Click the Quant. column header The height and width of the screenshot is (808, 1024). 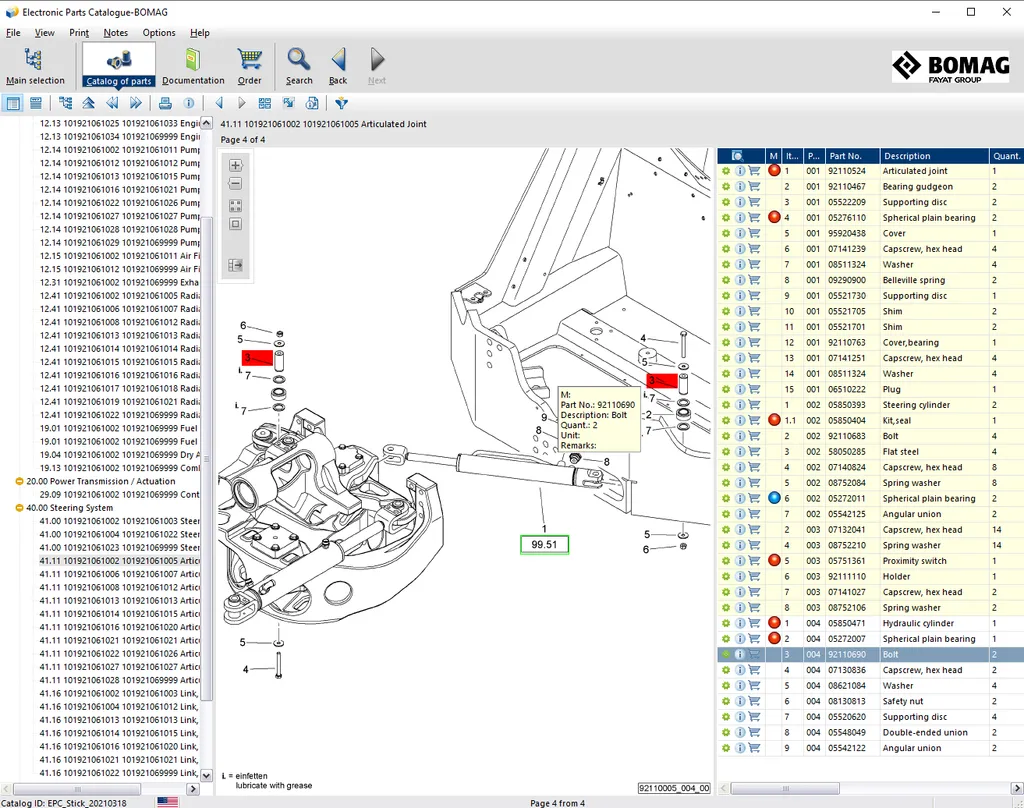click(x=1006, y=156)
